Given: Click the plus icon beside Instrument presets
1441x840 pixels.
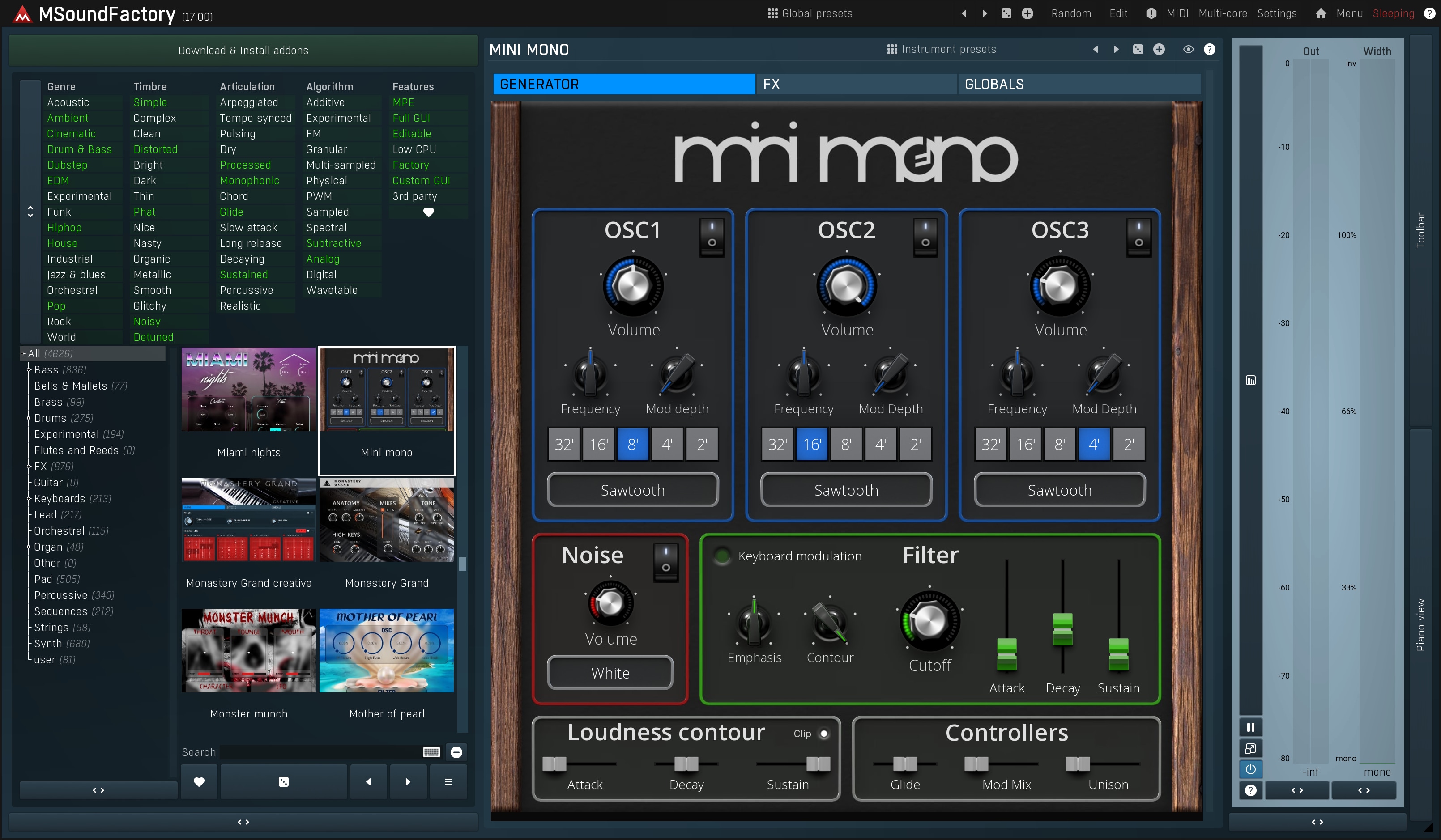Looking at the screenshot, I should pyautogui.click(x=1159, y=50).
